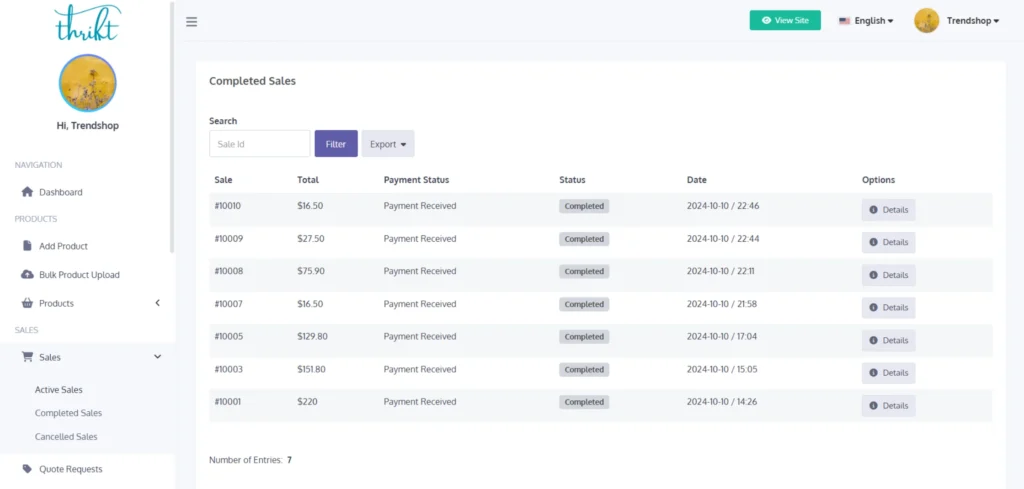1024x489 pixels.
Task: Collapse the Sales submenu chevron
Action: point(157,357)
